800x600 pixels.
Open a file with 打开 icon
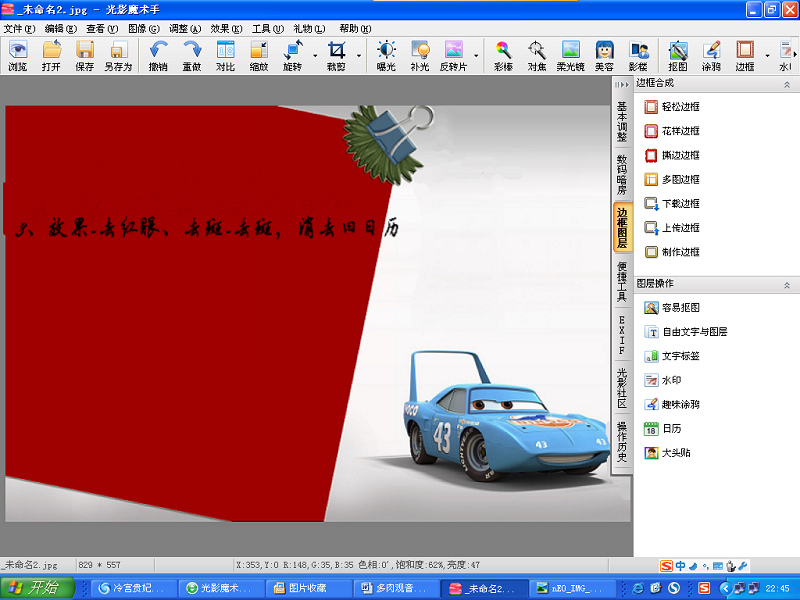[x=52, y=56]
